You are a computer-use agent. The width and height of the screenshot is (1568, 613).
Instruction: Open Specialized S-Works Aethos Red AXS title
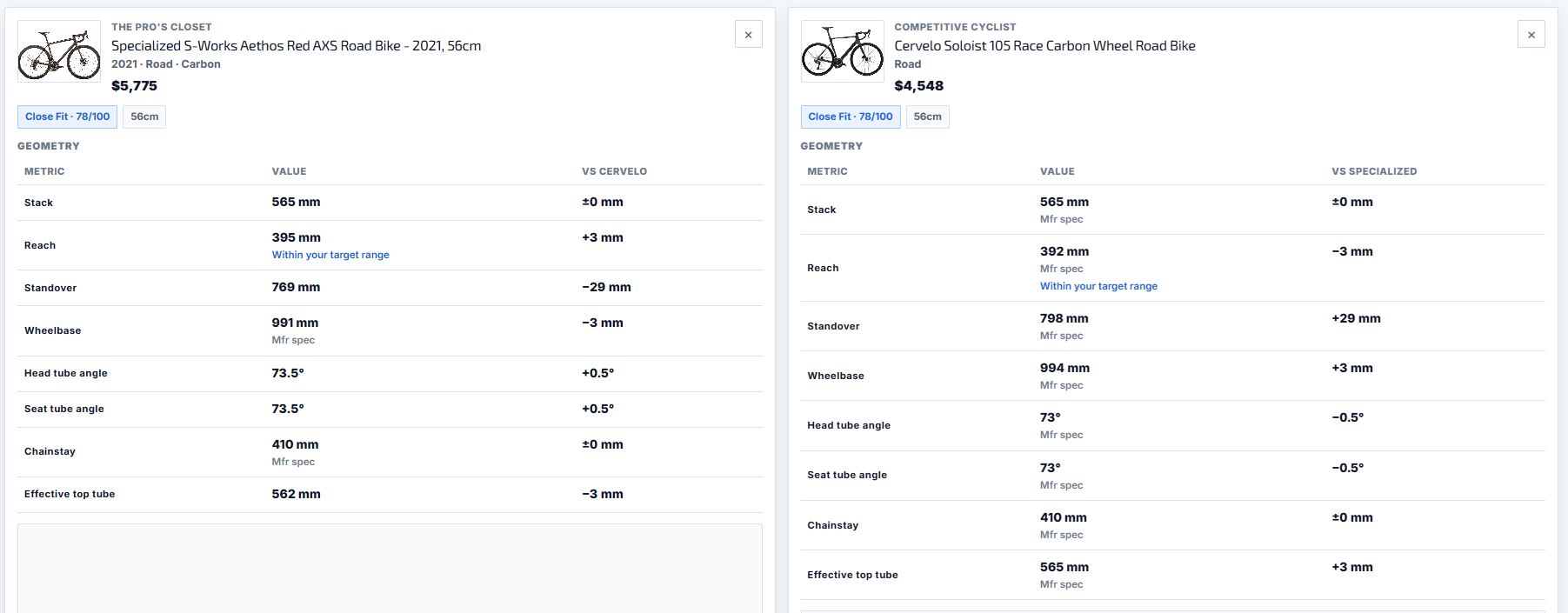[x=296, y=46]
